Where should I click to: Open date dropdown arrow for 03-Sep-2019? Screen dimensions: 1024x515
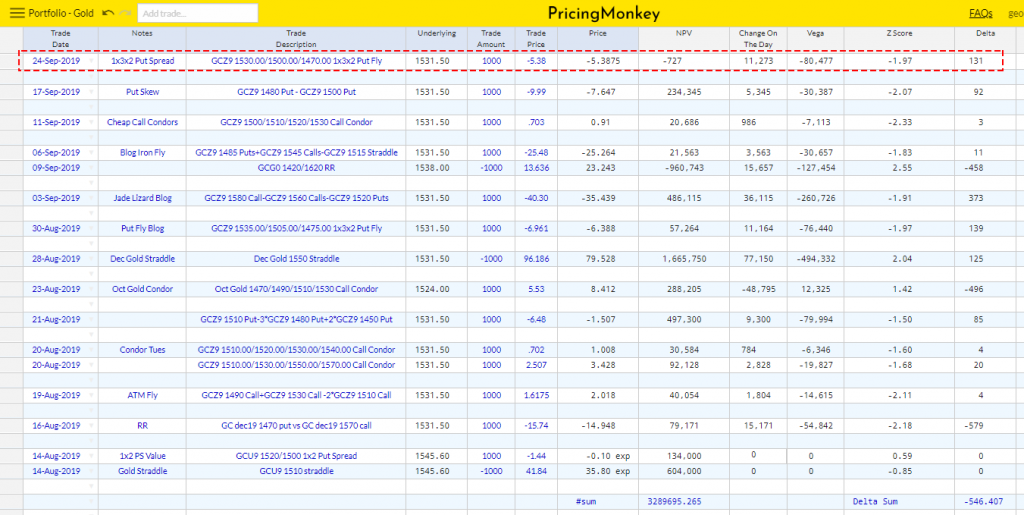click(x=91, y=198)
